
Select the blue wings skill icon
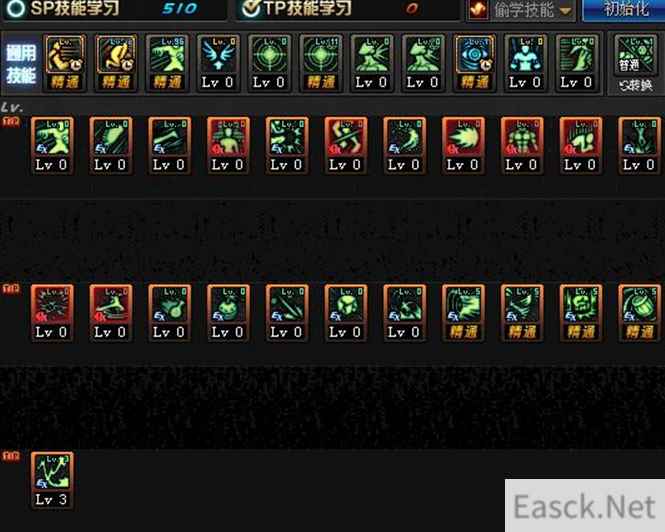pos(218,63)
